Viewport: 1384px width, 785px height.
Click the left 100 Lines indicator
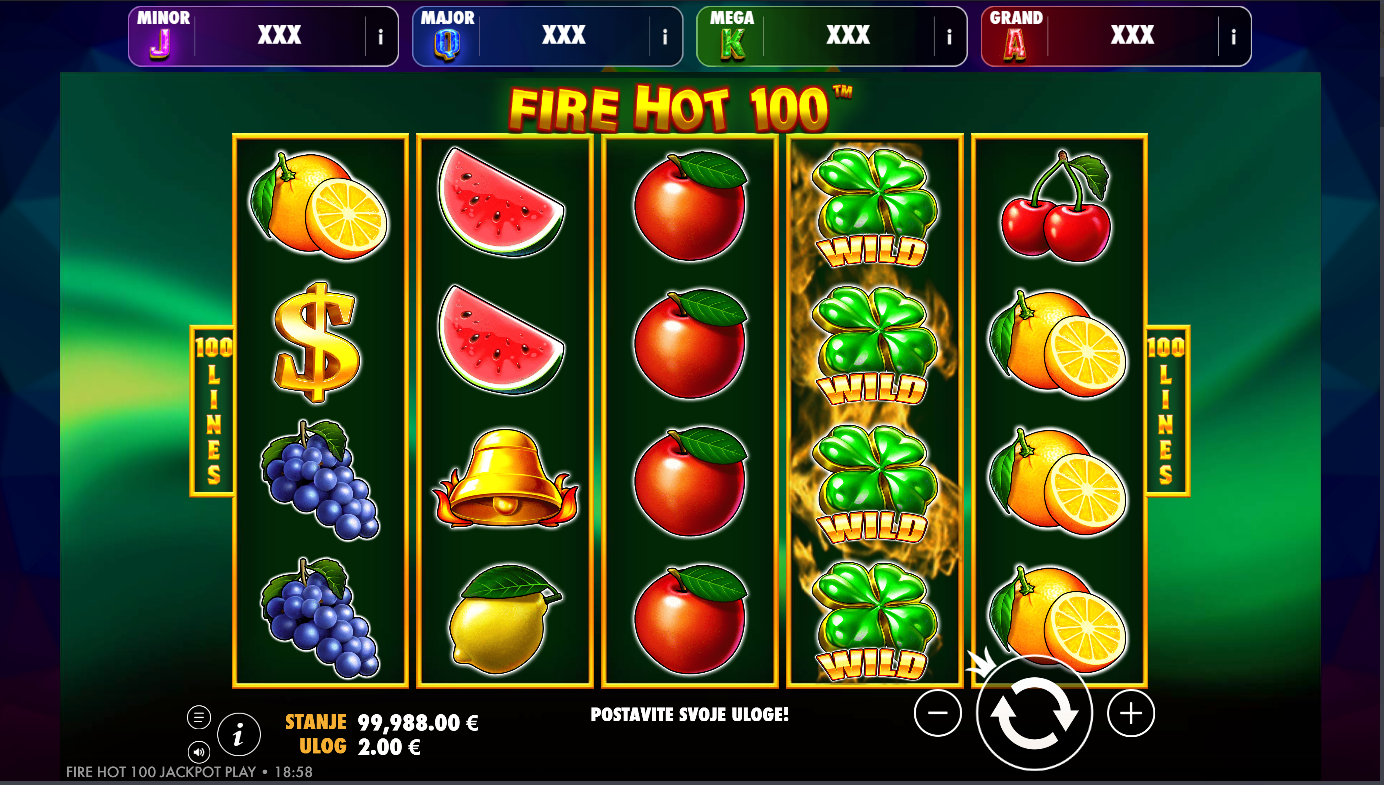click(213, 411)
